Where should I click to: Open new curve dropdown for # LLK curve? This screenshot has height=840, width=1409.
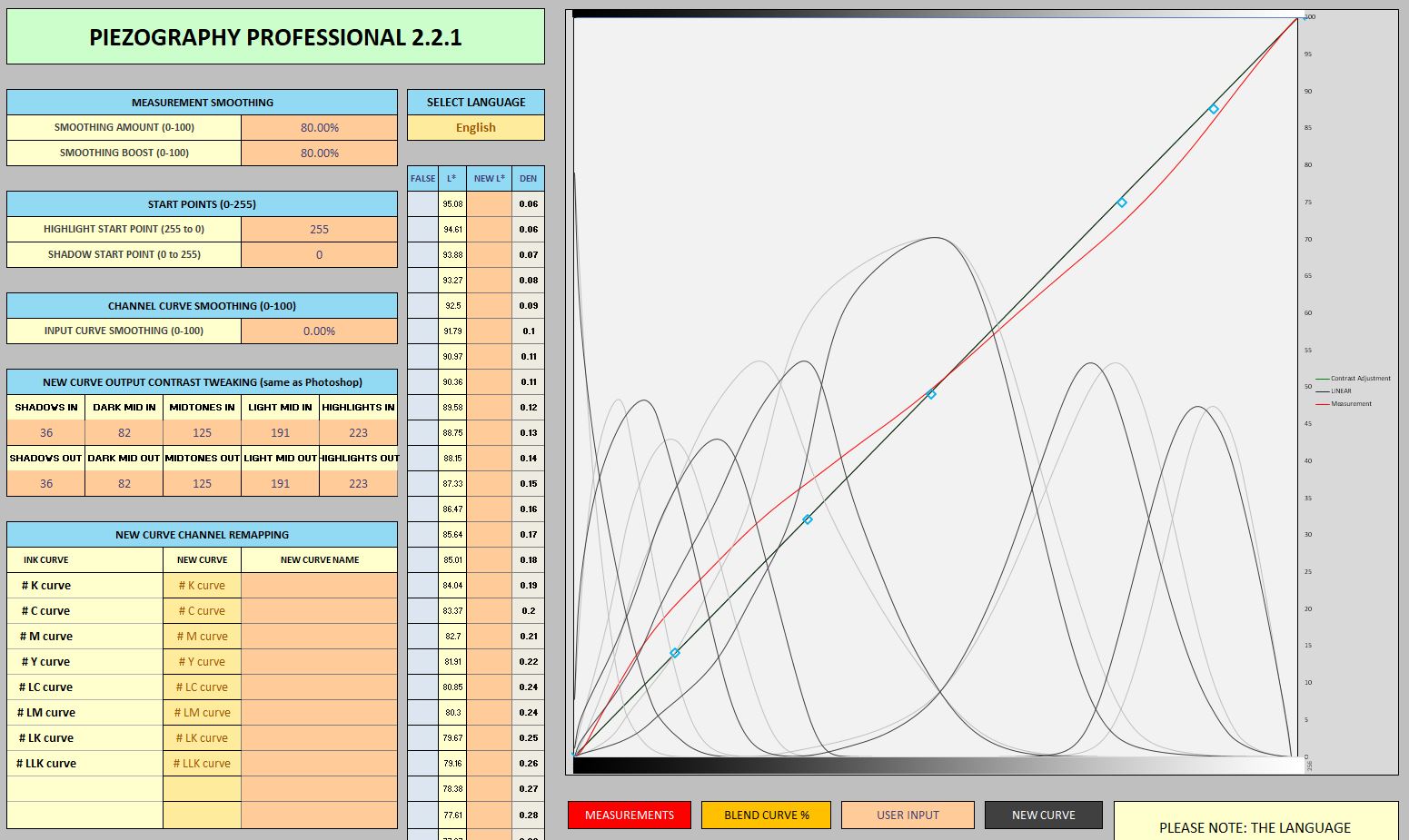pyautogui.click(x=203, y=764)
